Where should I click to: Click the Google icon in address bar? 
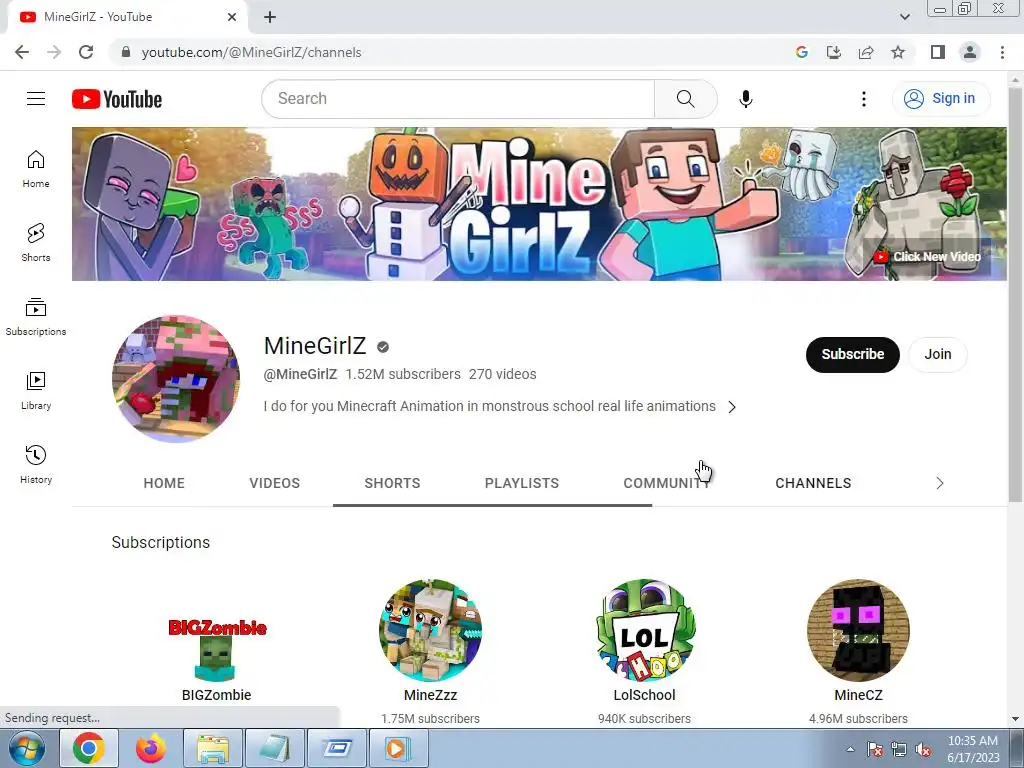(802, 52)
